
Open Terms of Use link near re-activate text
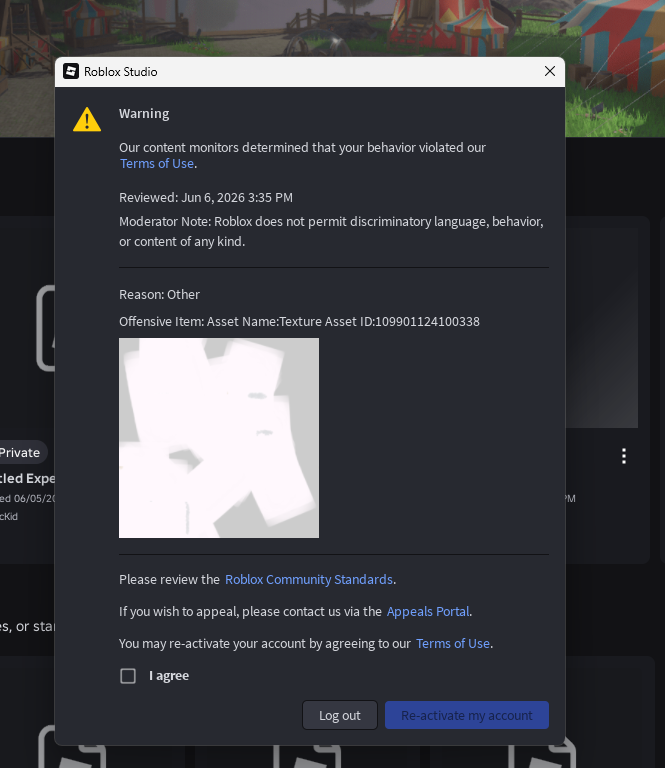[453, 644]
